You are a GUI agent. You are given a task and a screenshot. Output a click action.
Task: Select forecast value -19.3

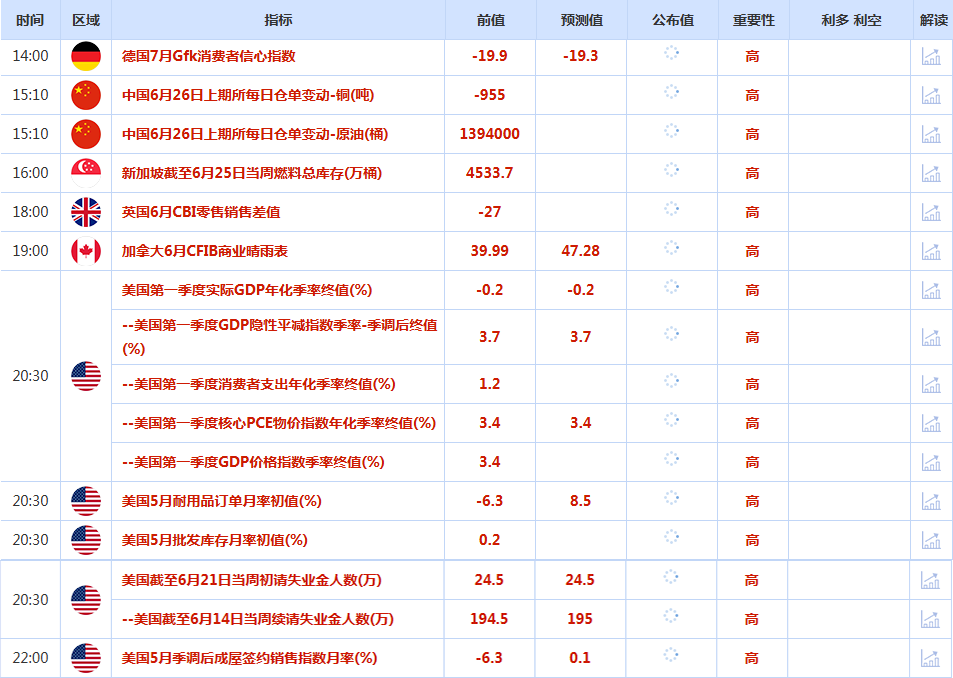pyautogui.click(x=580, y=56)
